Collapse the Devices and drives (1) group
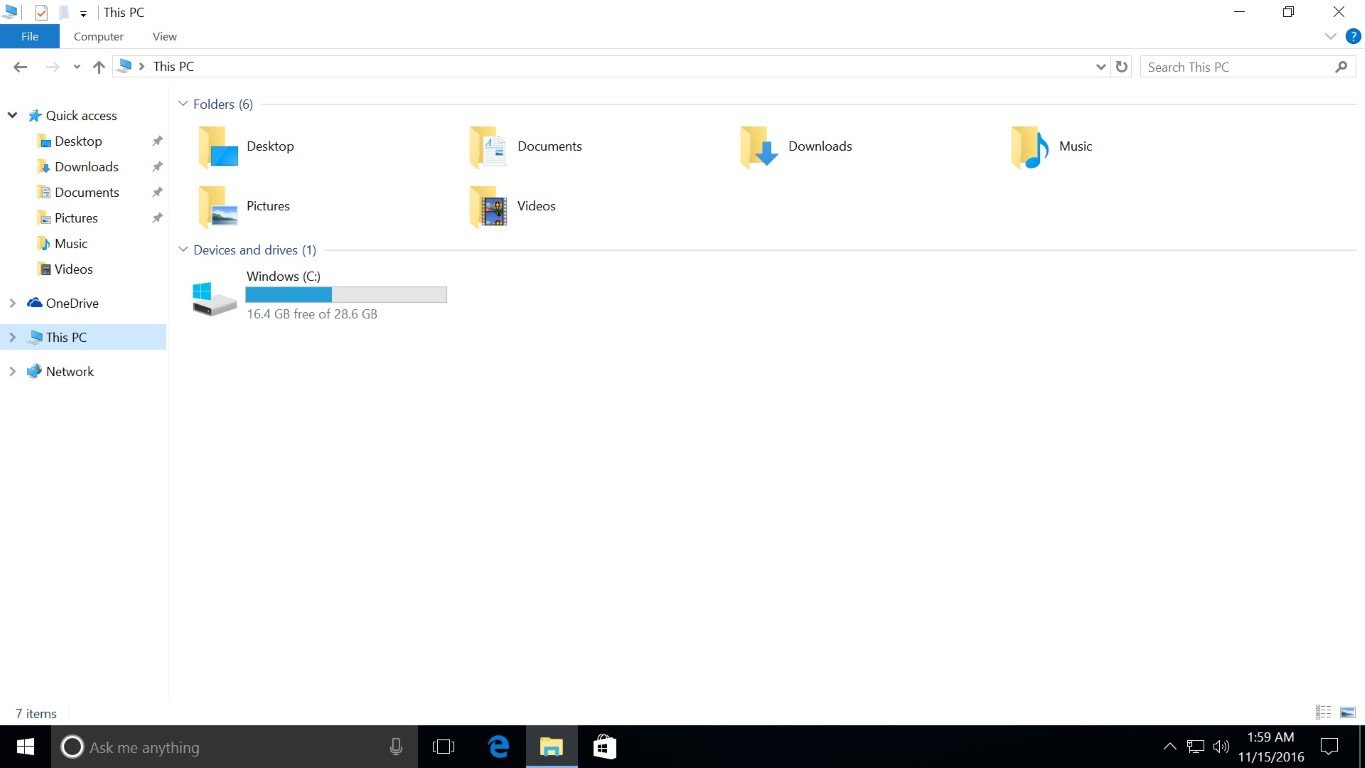The height and width of the screenshot is (768, 1365). (x=183, y=250)
